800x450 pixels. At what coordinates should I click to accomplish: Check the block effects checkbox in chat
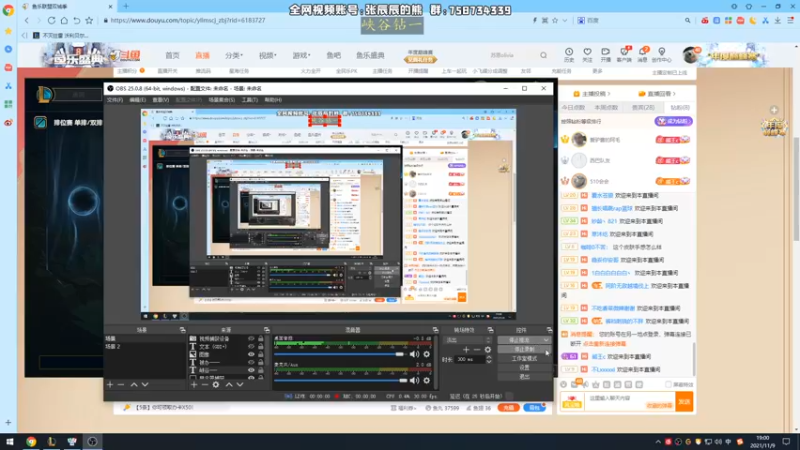(x=668, y=385)
